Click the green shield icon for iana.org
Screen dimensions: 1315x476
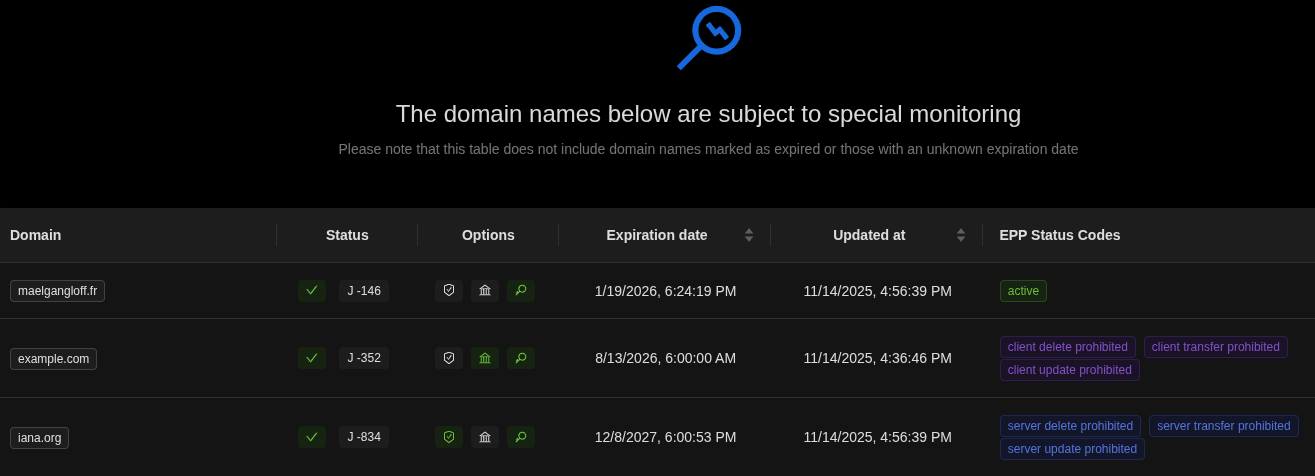pyautogui.click(x=449, y=437)
